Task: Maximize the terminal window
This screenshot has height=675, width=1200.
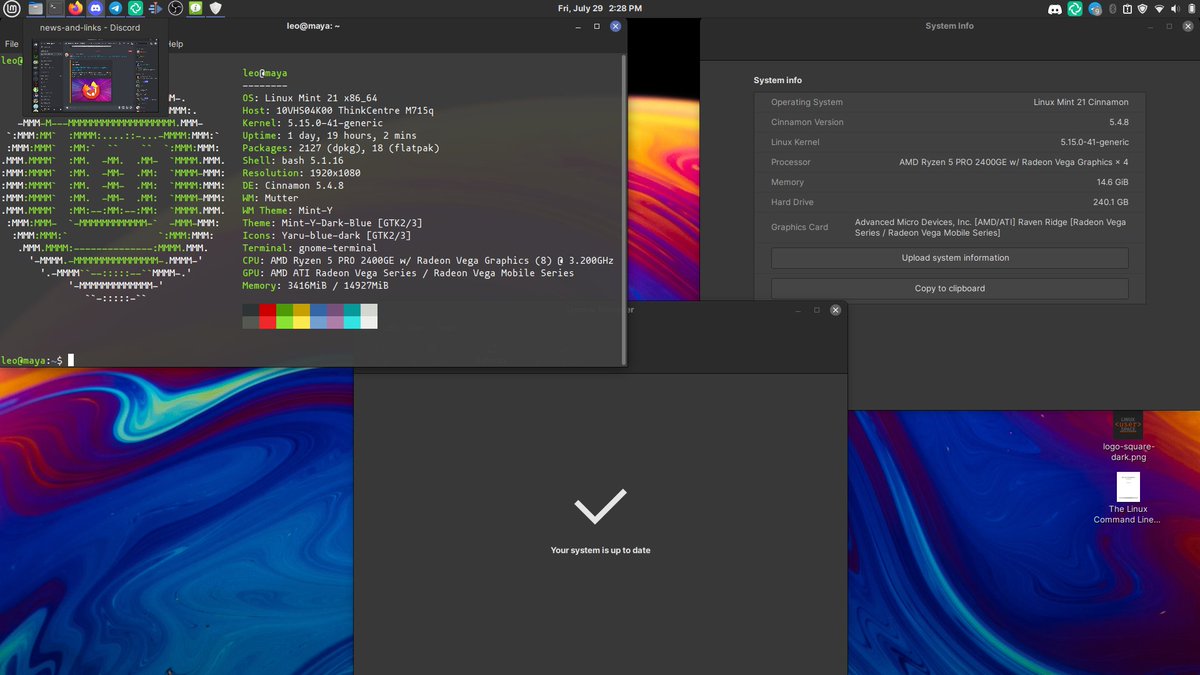Action: tap(597, 26)
